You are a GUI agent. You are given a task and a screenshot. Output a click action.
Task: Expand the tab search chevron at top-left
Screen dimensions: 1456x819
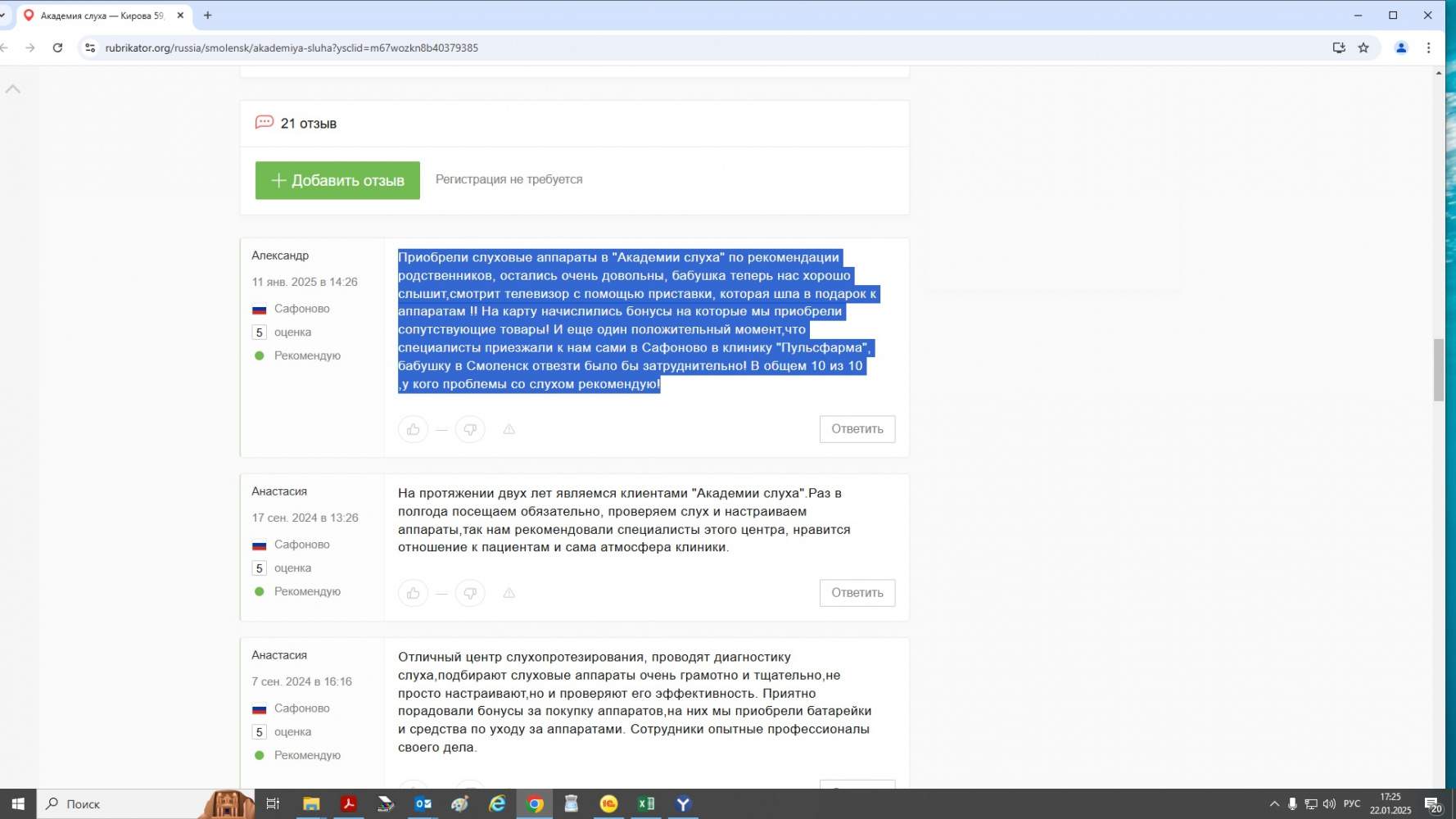pos(3,15)
